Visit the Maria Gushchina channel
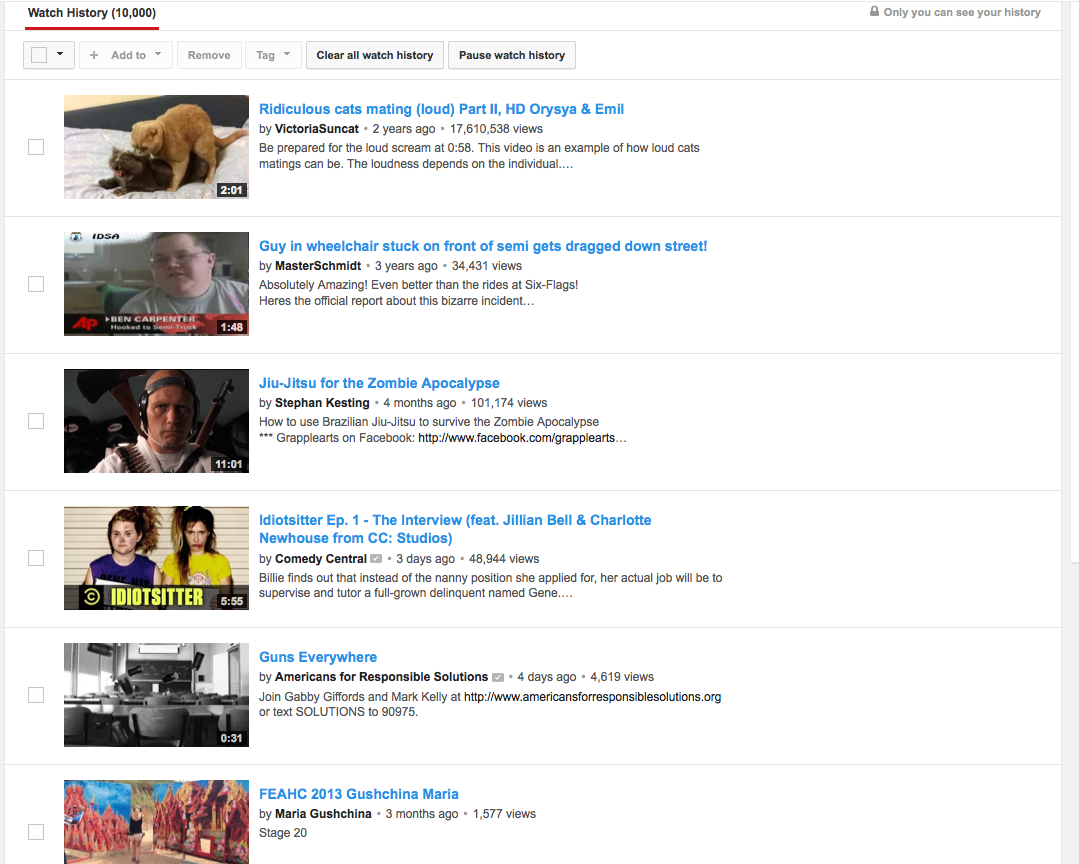The image size is (1079, 864). point(323,814)
